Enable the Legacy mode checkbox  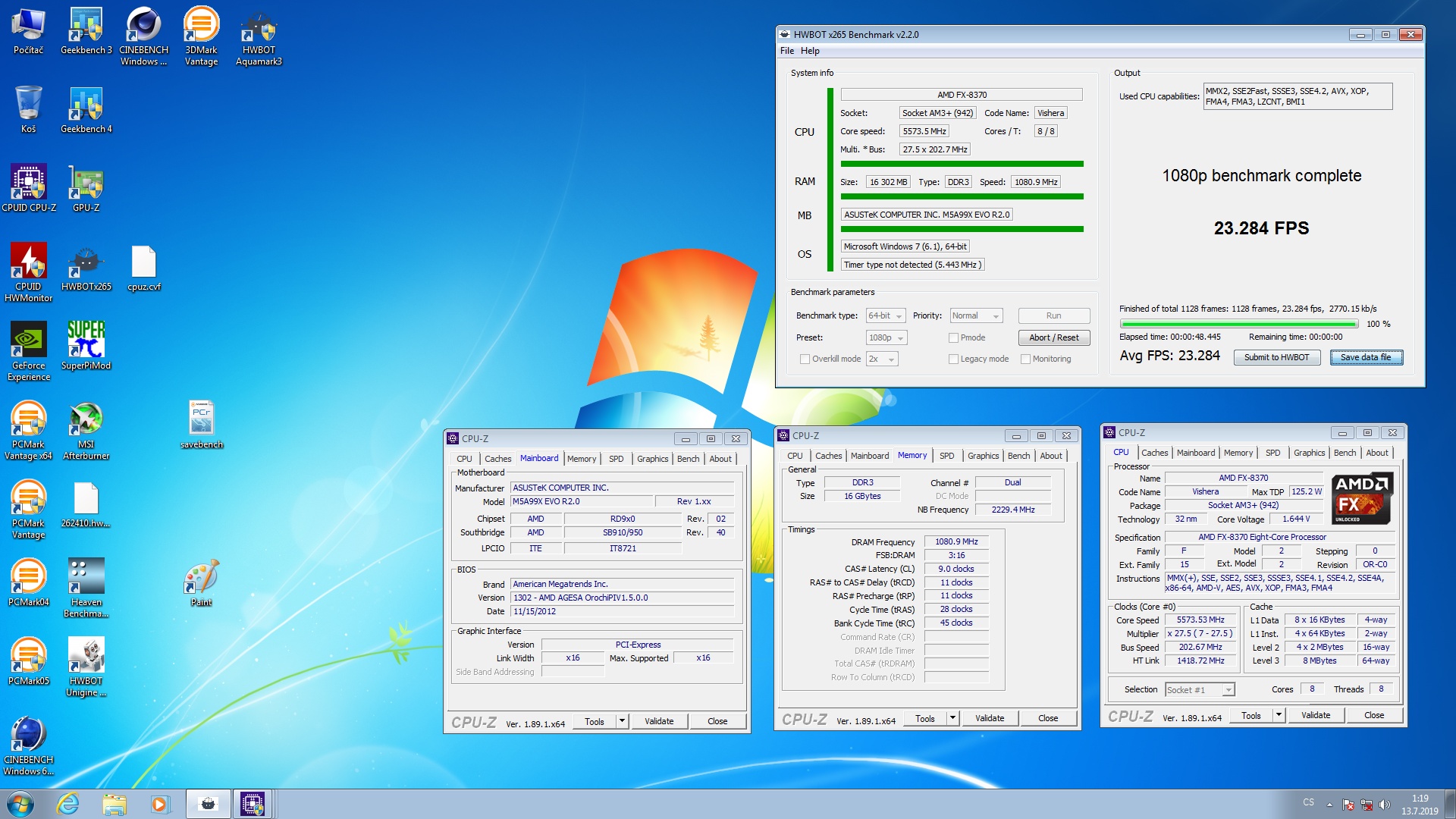click(x=954, y=359)
